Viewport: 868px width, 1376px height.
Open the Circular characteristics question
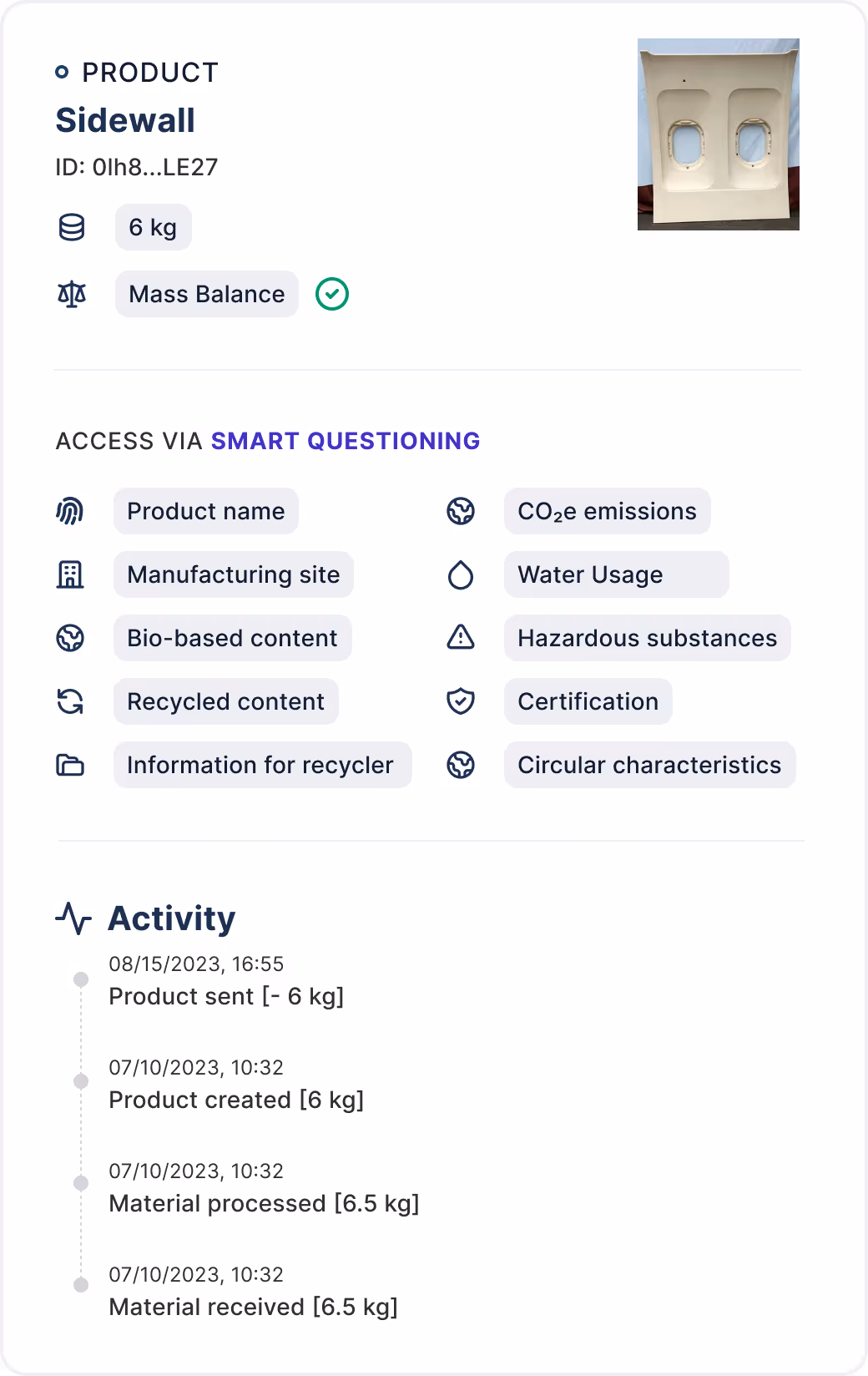[x=650, y=765]
